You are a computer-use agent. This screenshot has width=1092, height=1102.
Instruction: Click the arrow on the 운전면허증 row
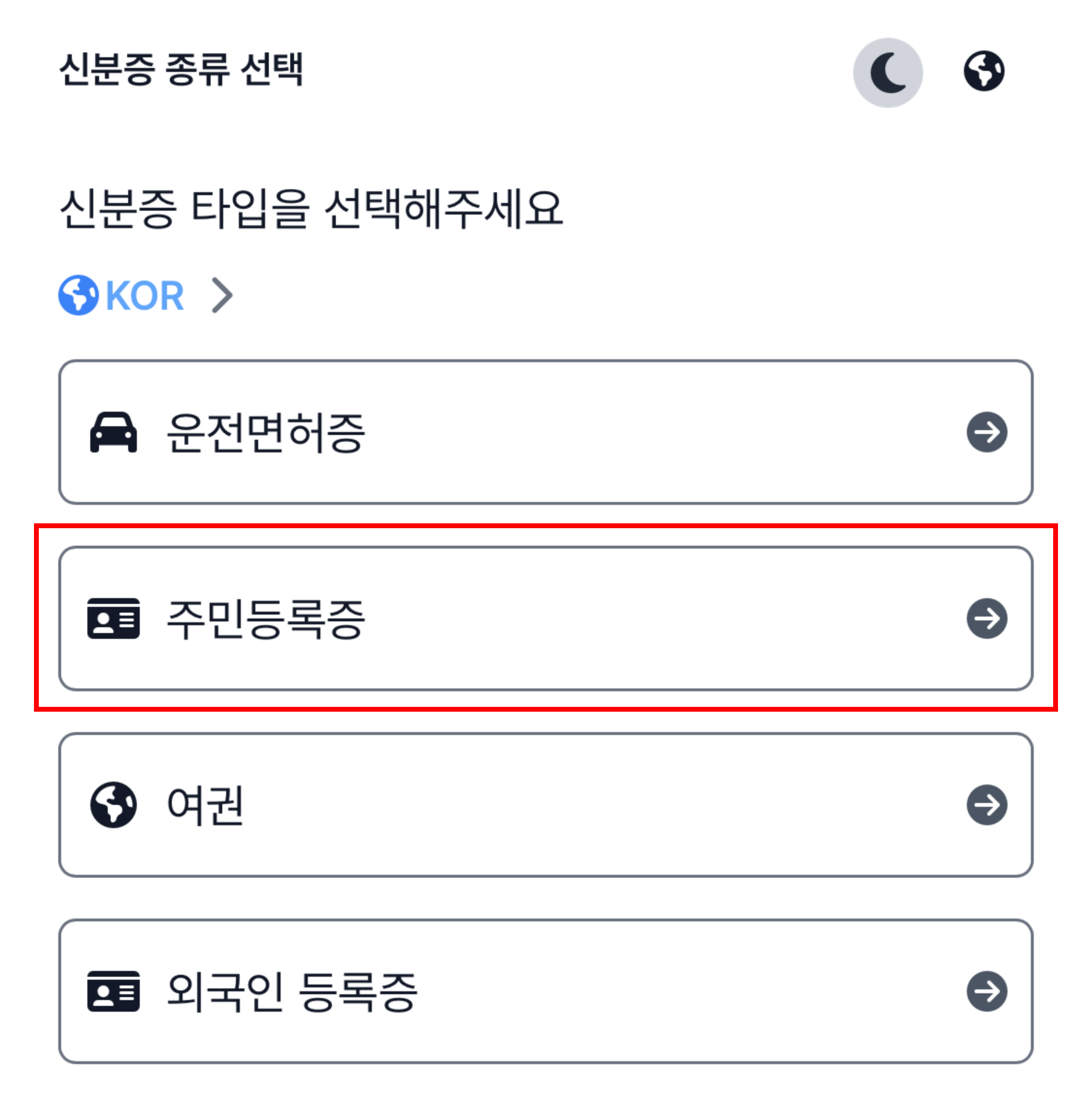tap(987, 432)
